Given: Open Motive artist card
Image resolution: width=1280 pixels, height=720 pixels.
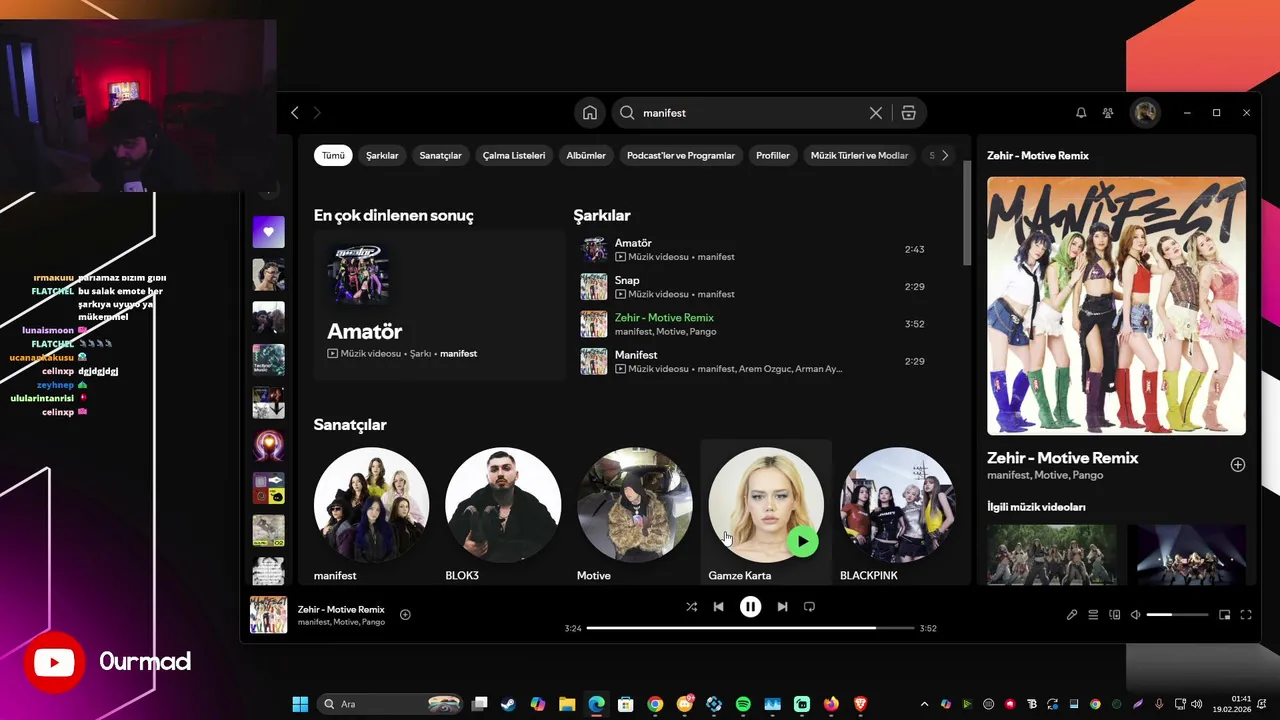Looking at the screenshot, I should [x=634, y=514].
